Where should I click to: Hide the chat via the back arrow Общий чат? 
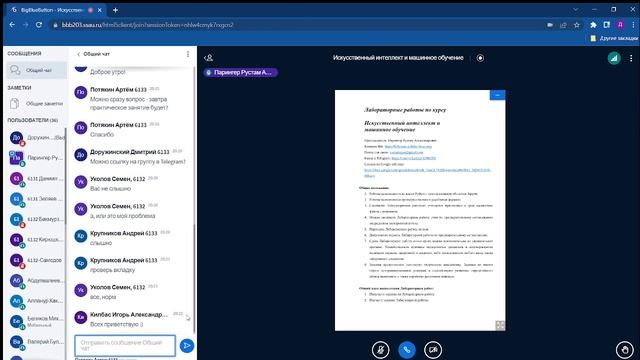[x=93, y=54]
